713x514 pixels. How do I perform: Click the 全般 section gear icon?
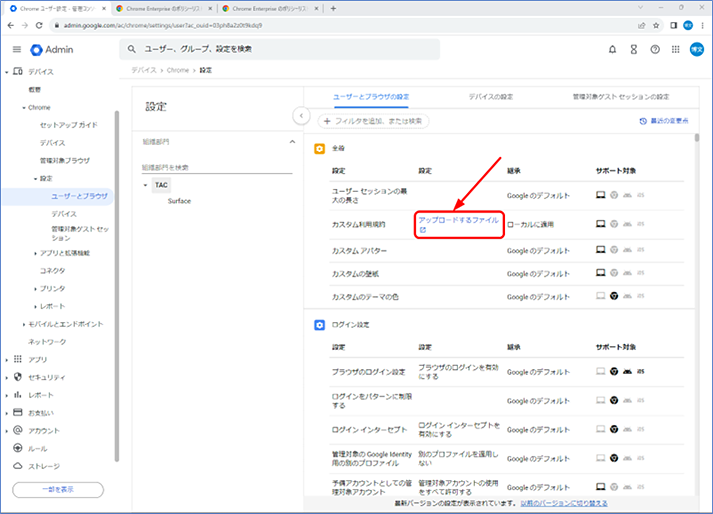[x=320, y=149]
